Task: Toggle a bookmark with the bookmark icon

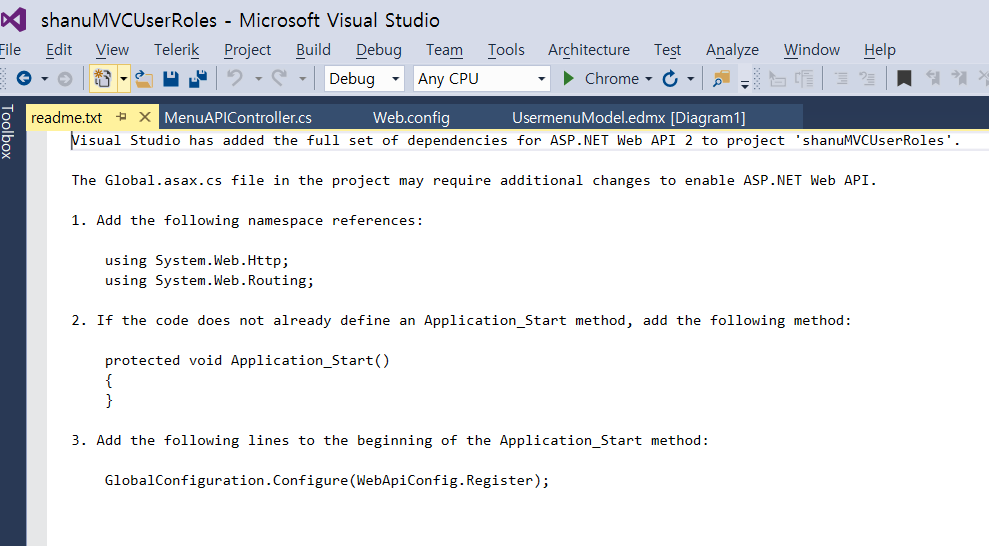Action: (904, 78)
